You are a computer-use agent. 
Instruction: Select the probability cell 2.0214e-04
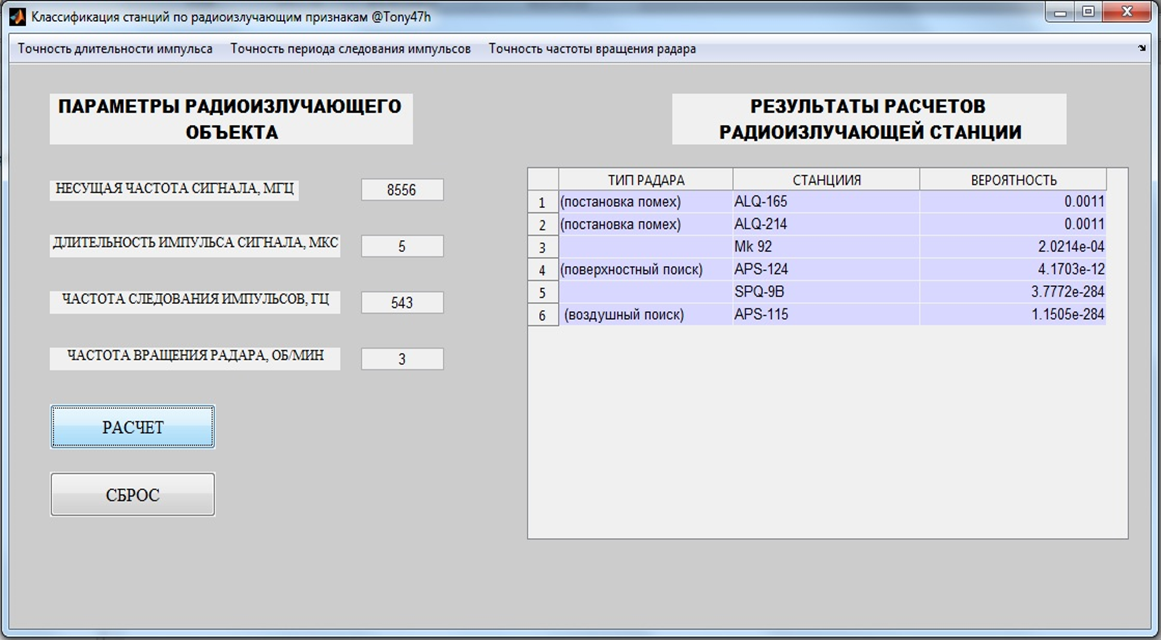[1013, 247]
